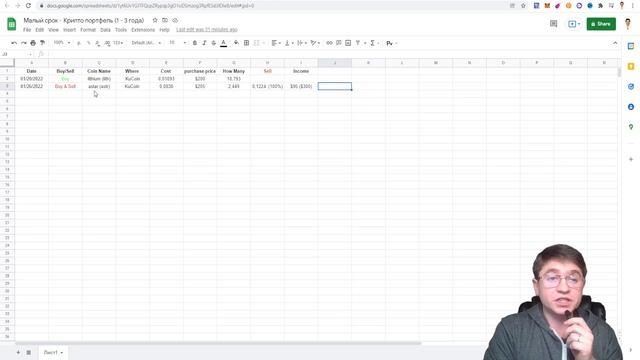Star this spreadsheet document
This screenshot has height=360, width=640.
(x=155, y=20)
